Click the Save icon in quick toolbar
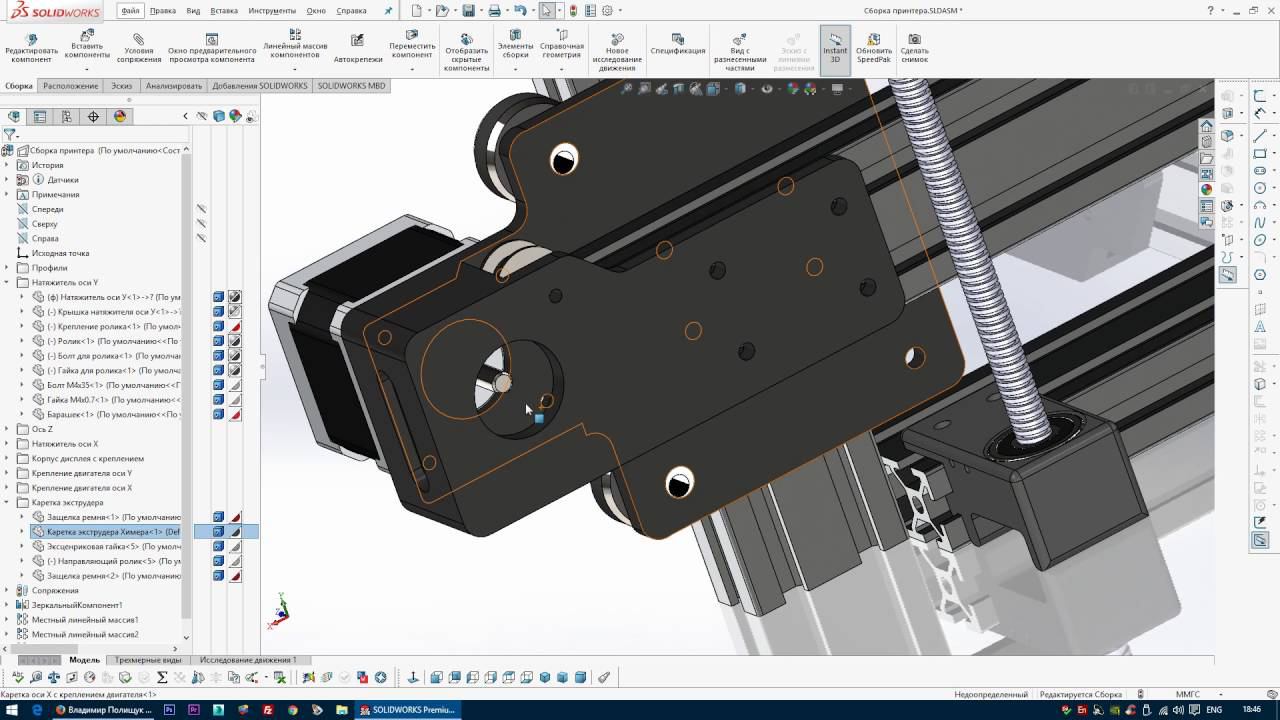This screenshot has width=1280, height=720. pos(468,11)
